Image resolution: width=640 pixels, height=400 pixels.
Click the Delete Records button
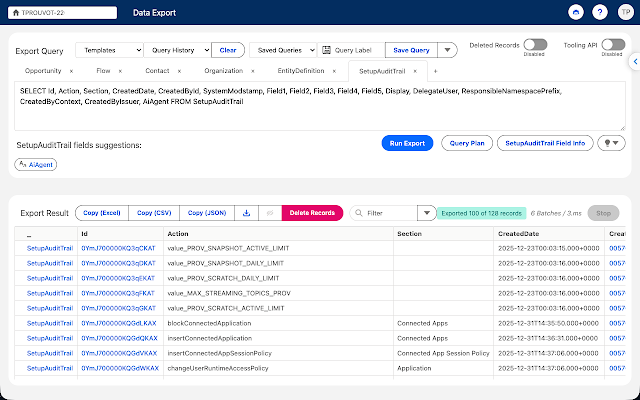(312, 213)
